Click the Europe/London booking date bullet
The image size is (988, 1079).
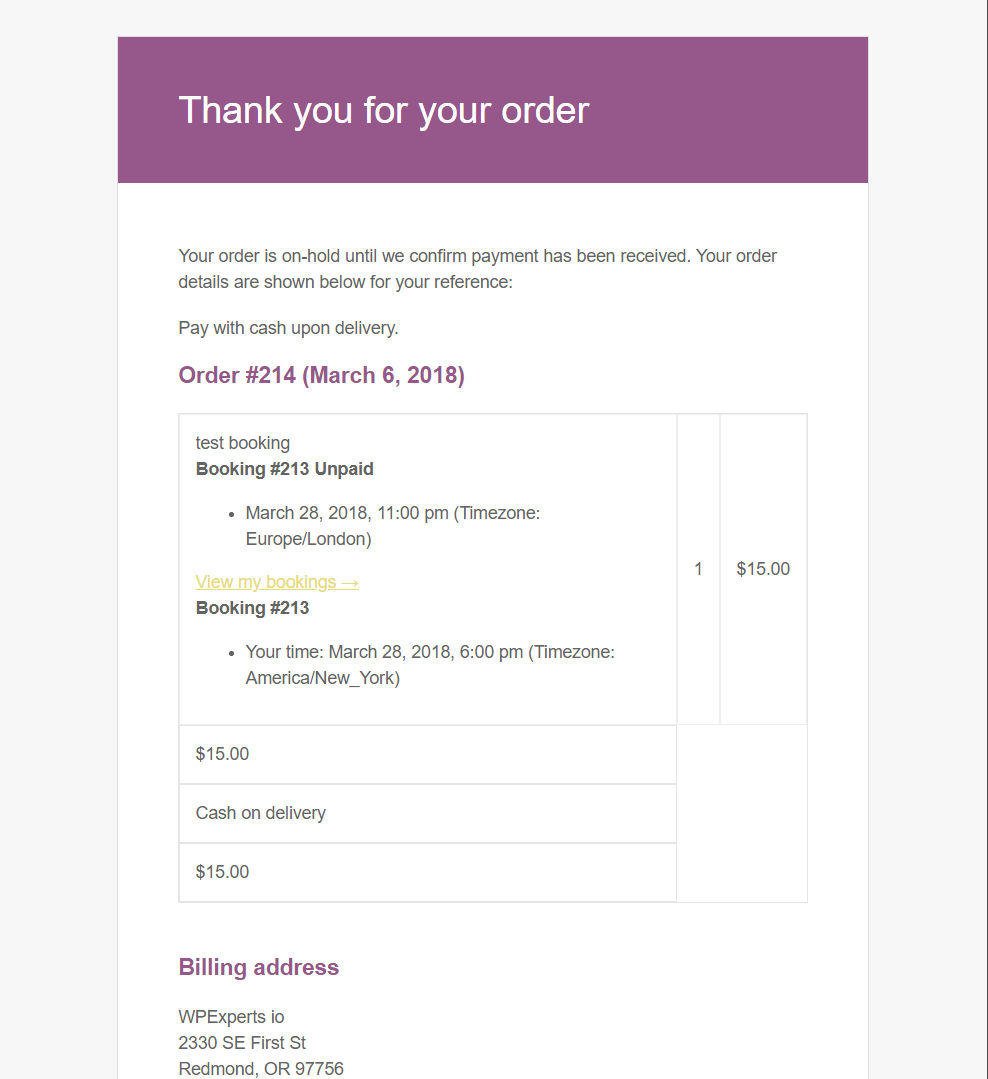pos(392,526)
